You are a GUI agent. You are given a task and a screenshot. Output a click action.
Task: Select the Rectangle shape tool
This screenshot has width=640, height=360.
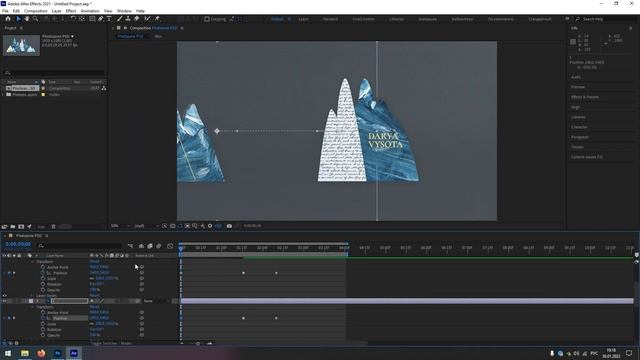[92, 19]
